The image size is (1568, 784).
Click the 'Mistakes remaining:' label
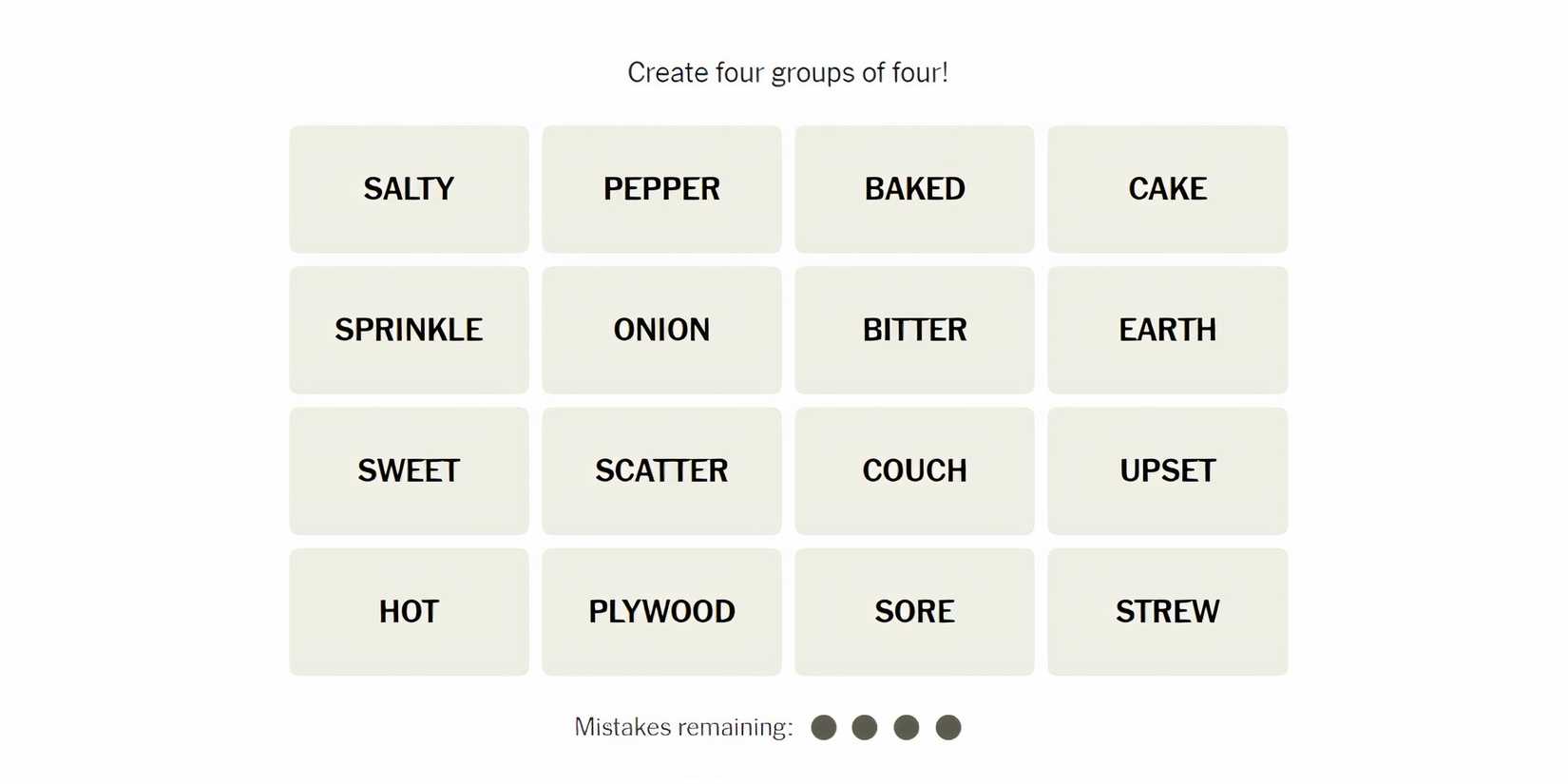(x=683, y=728)
